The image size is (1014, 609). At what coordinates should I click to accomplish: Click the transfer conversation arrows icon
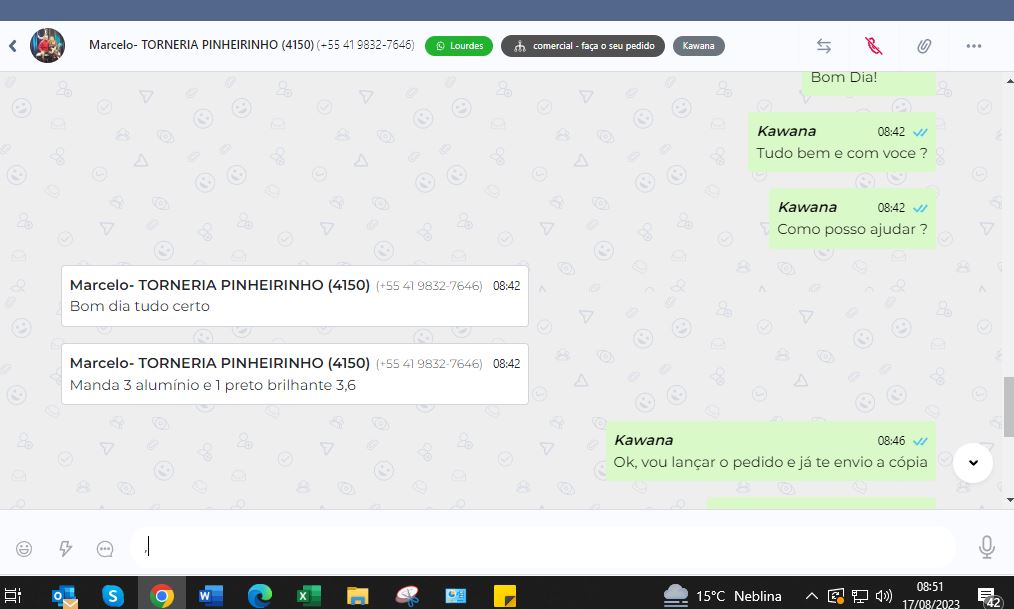(x=824, y=46)
